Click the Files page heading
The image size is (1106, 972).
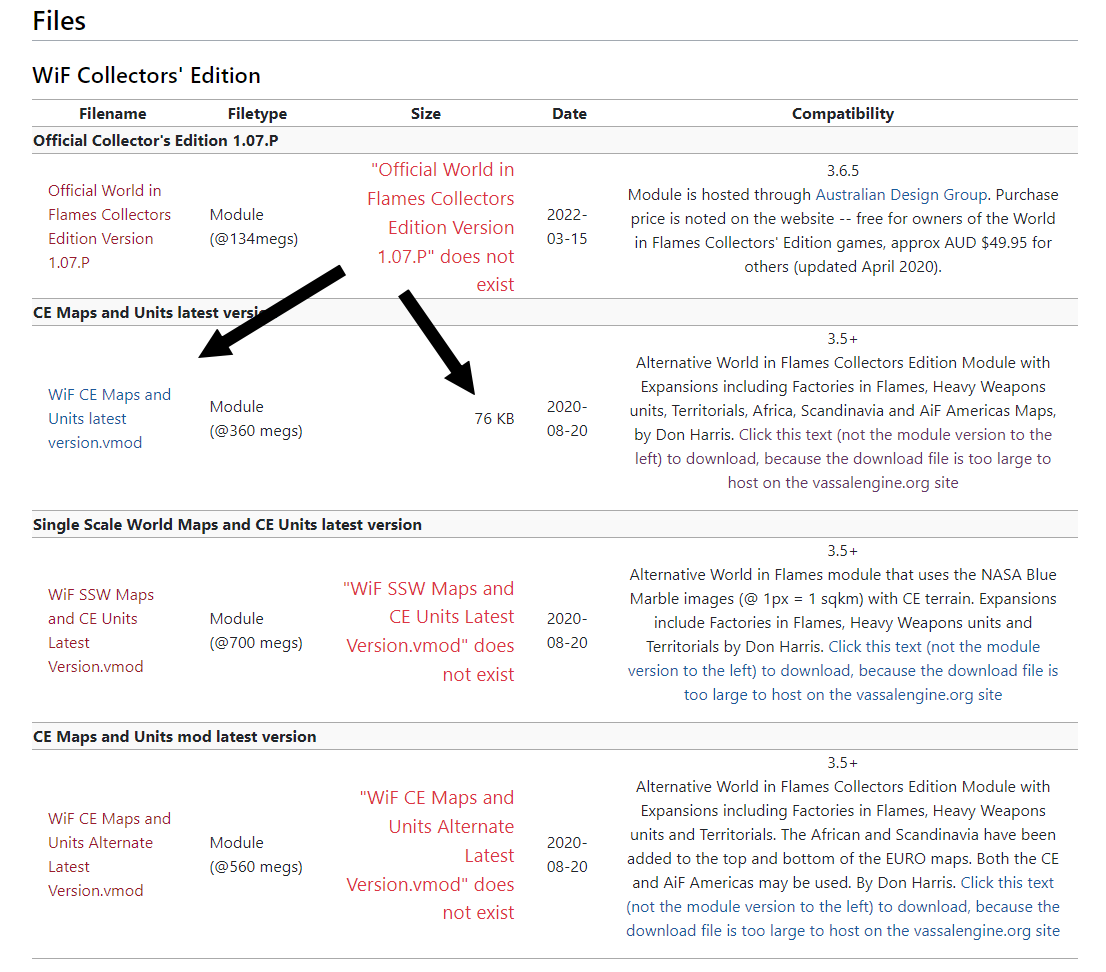[x=59, y=20]
